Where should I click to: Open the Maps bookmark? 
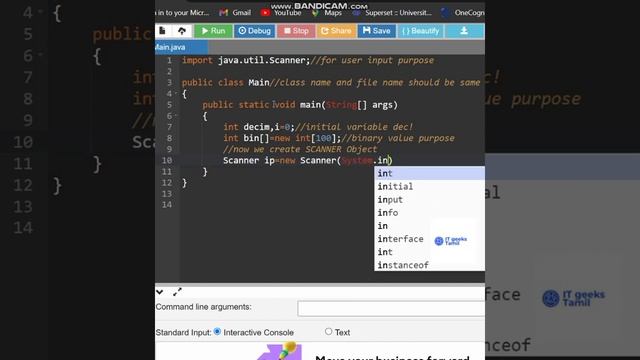pyautogui.click(x=327, y=13)
